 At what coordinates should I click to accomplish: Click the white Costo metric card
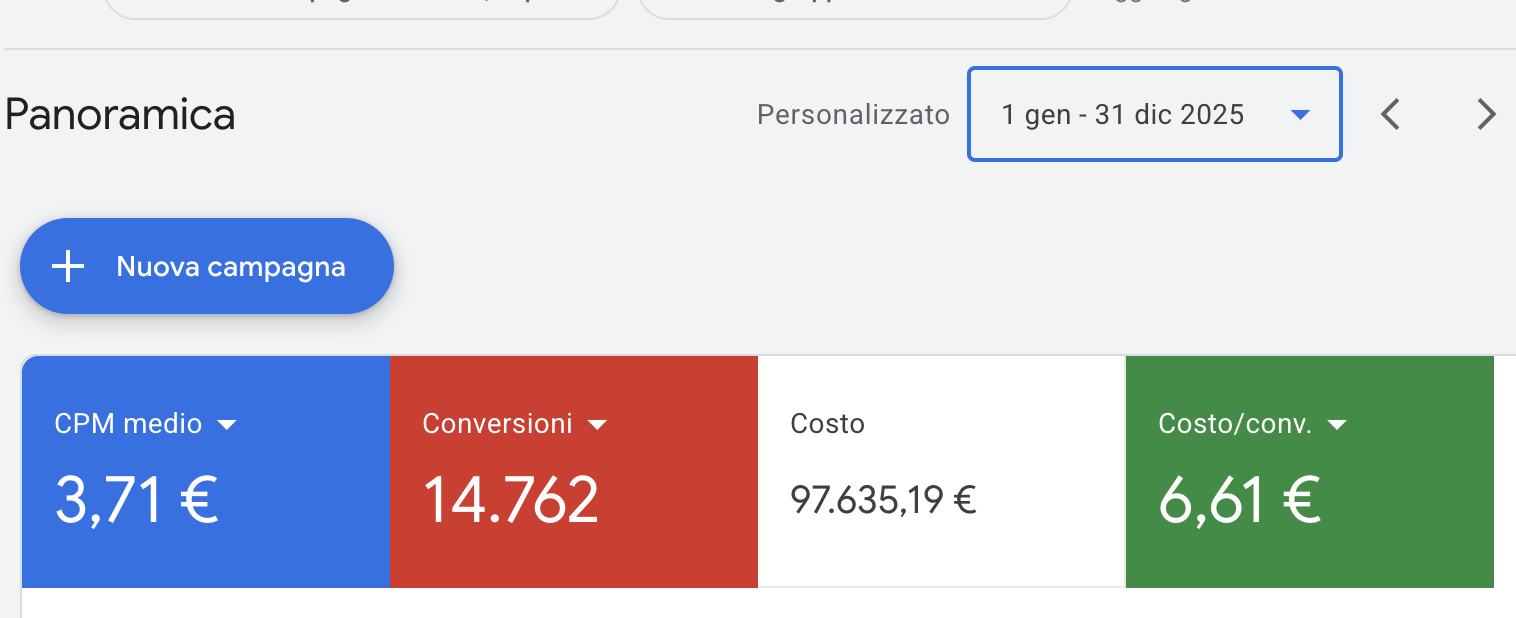940,470
